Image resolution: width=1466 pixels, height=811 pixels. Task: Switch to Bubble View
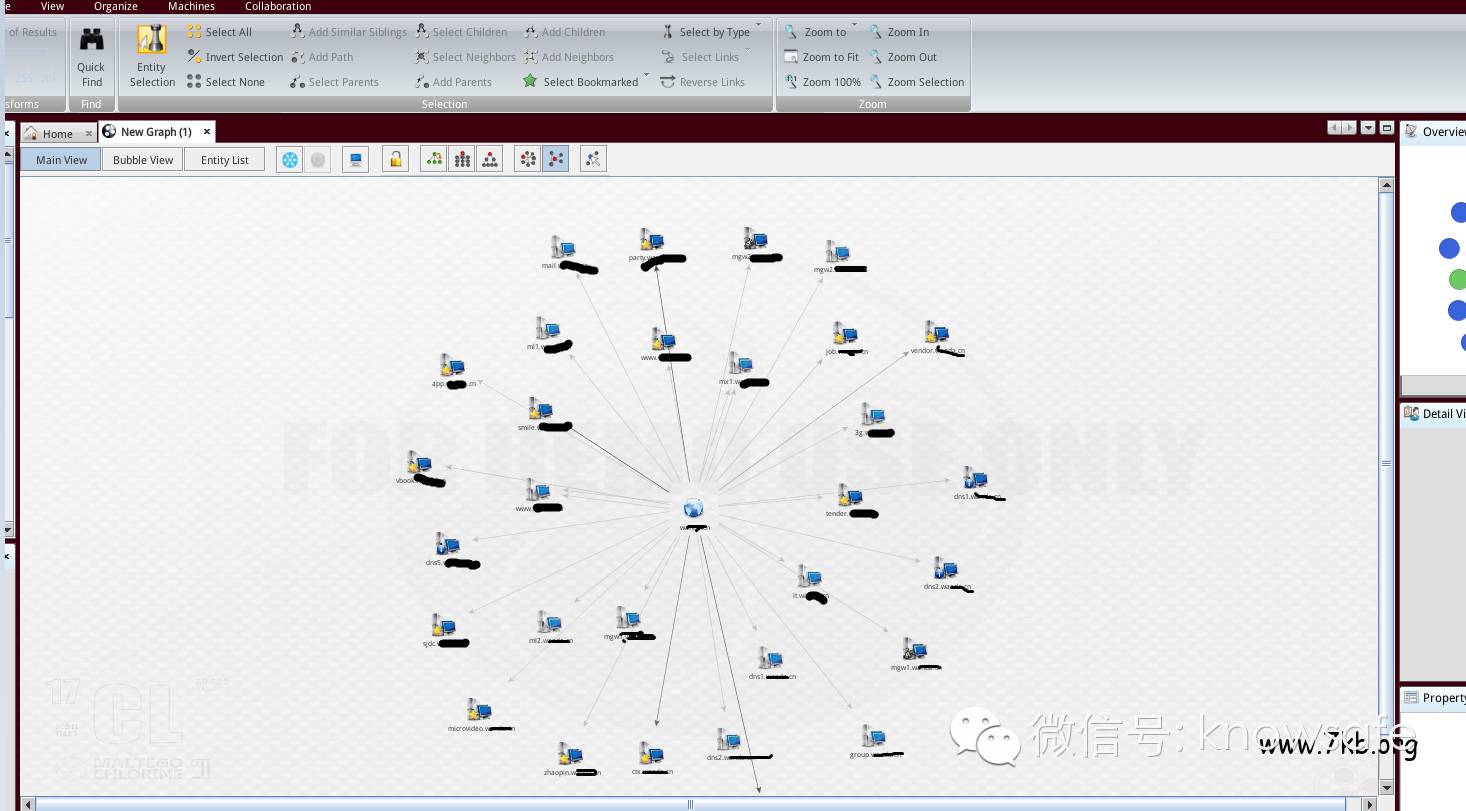(143, 159)
